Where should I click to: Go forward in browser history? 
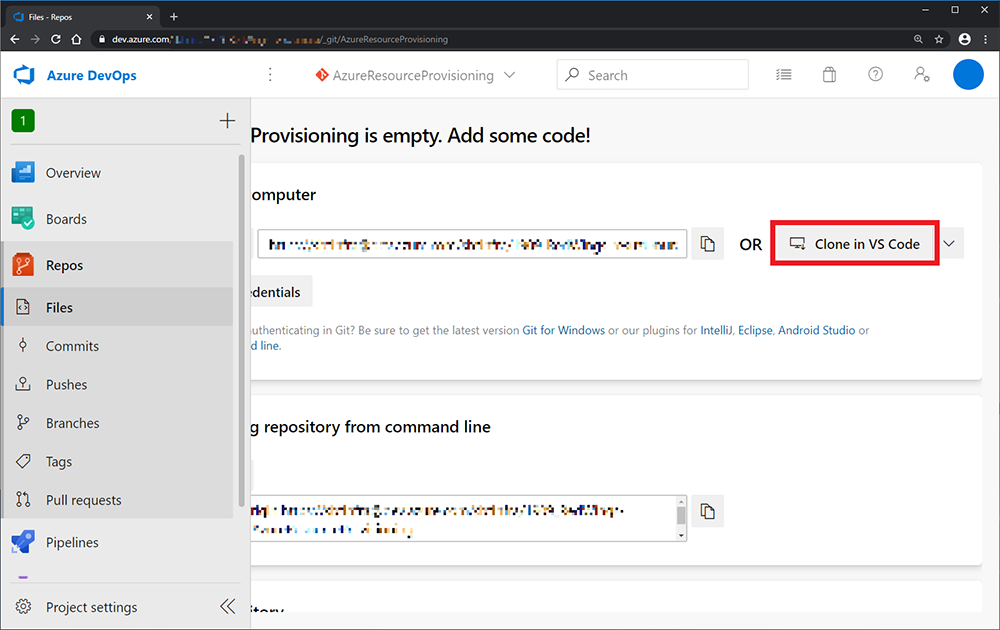[x=35, y=40]
